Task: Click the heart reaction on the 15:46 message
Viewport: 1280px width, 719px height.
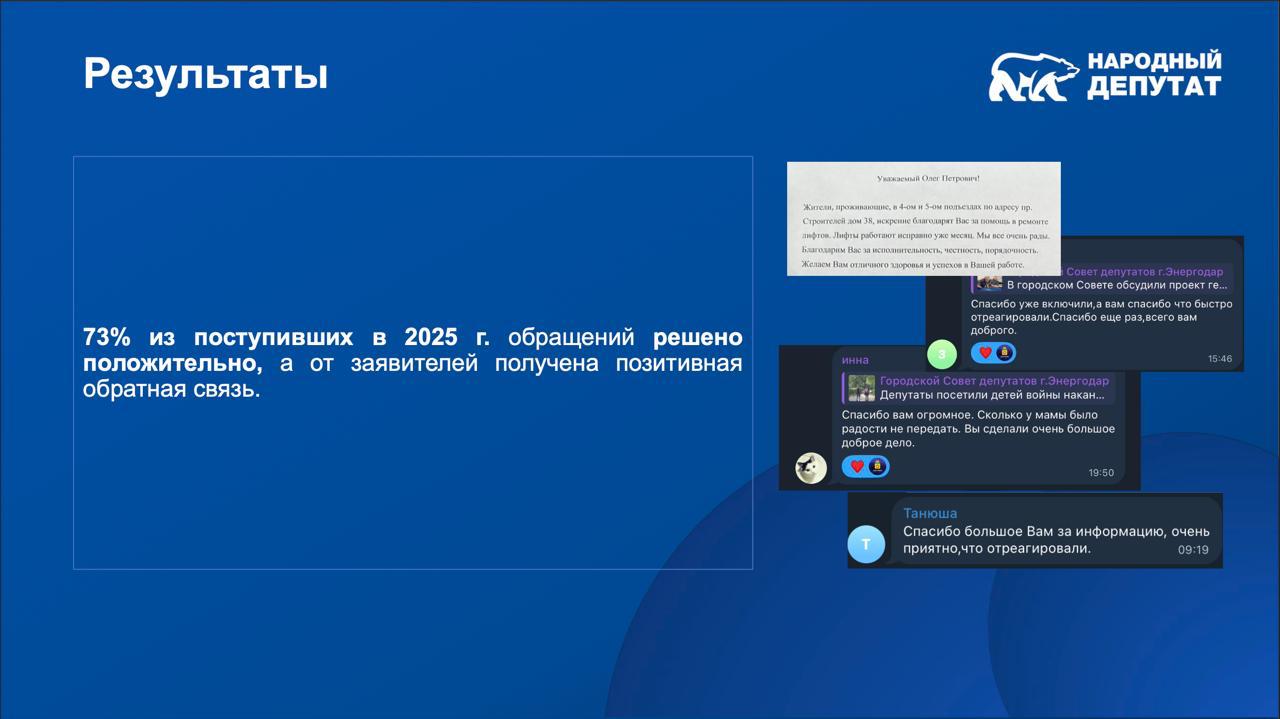Action: point(985,353)
